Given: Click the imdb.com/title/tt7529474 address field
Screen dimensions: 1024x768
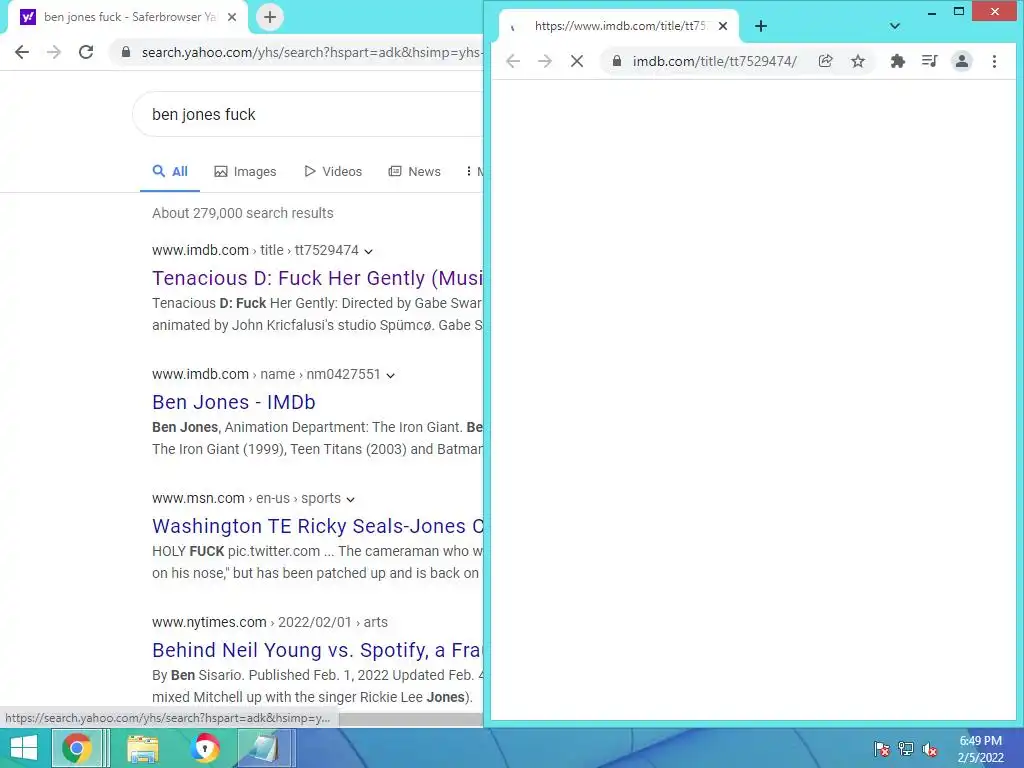Looking at the screenshot, I should click(714, 61).
